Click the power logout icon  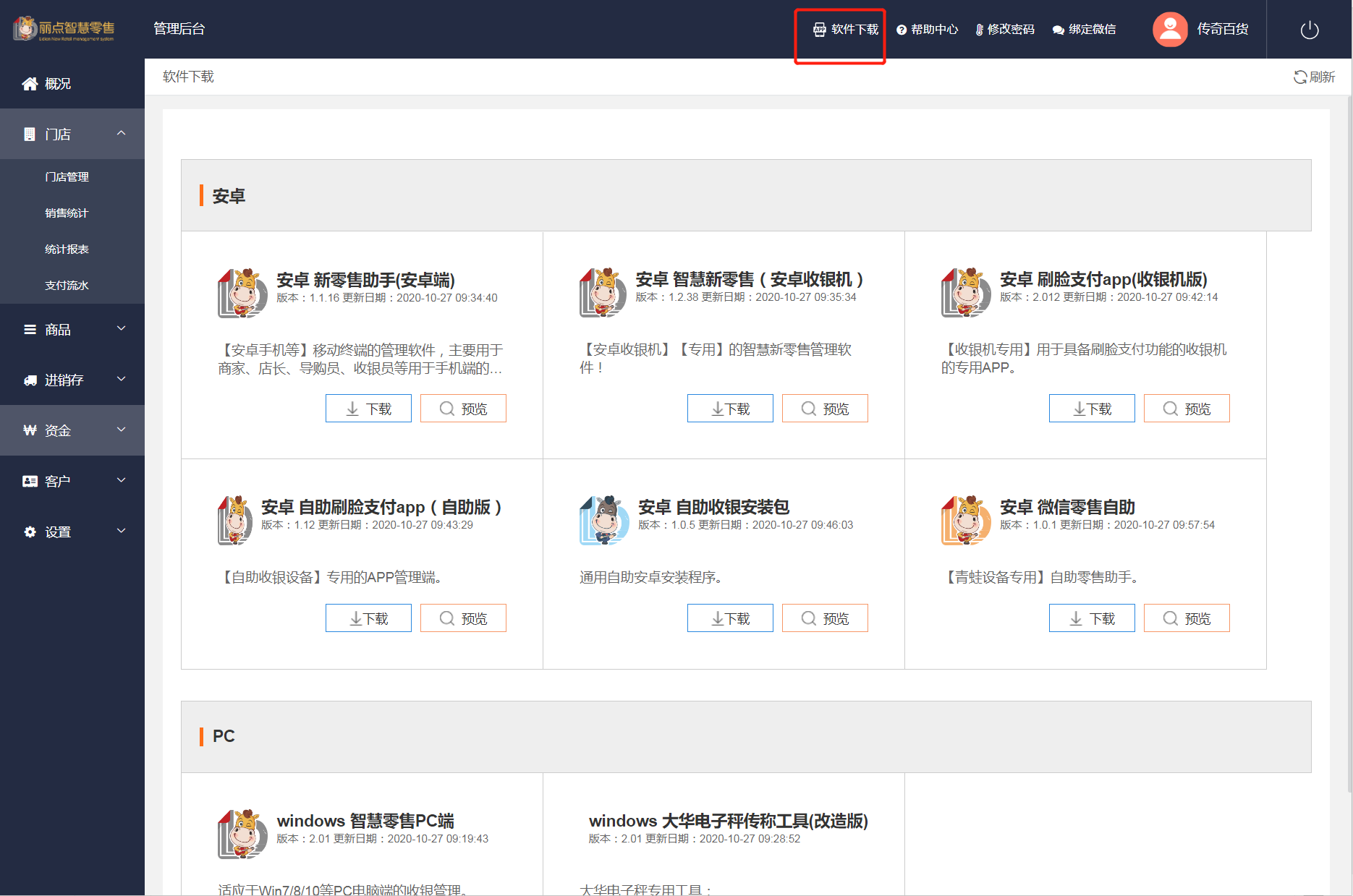(x=1310, y=30)
